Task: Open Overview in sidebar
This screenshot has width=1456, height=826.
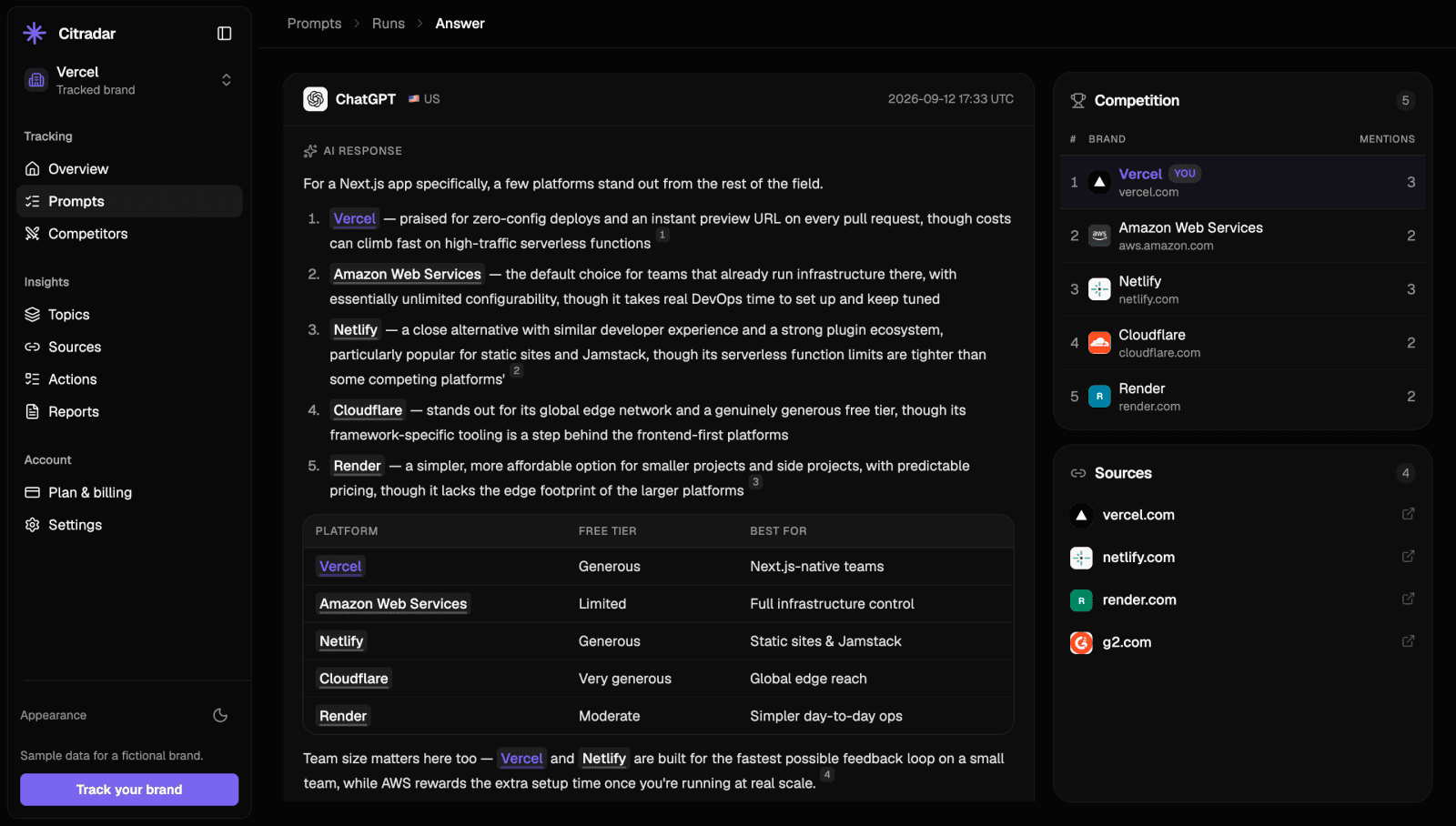Action: tap(129, 169)
